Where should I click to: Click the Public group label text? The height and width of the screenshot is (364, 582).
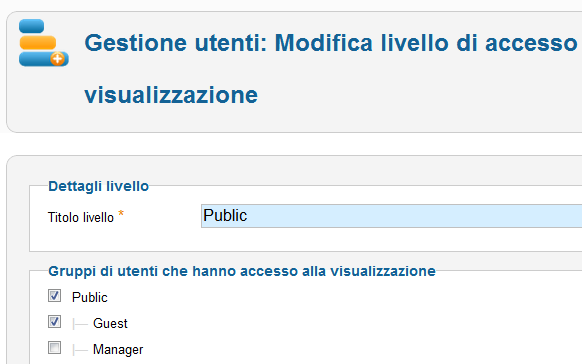coord(89,297)
